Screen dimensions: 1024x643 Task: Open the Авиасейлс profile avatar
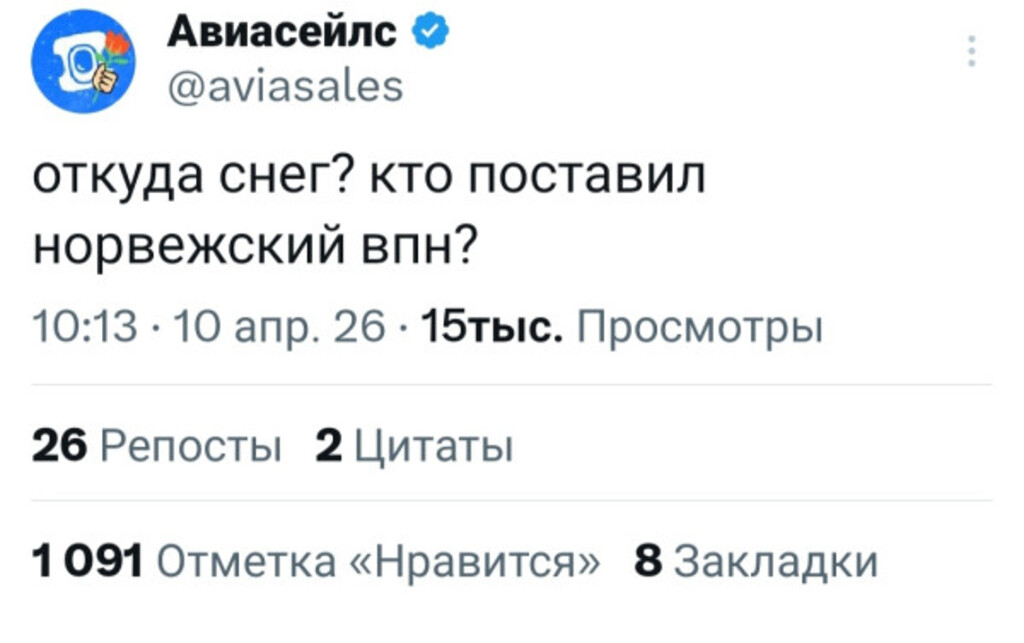click(x=82, y=63)
